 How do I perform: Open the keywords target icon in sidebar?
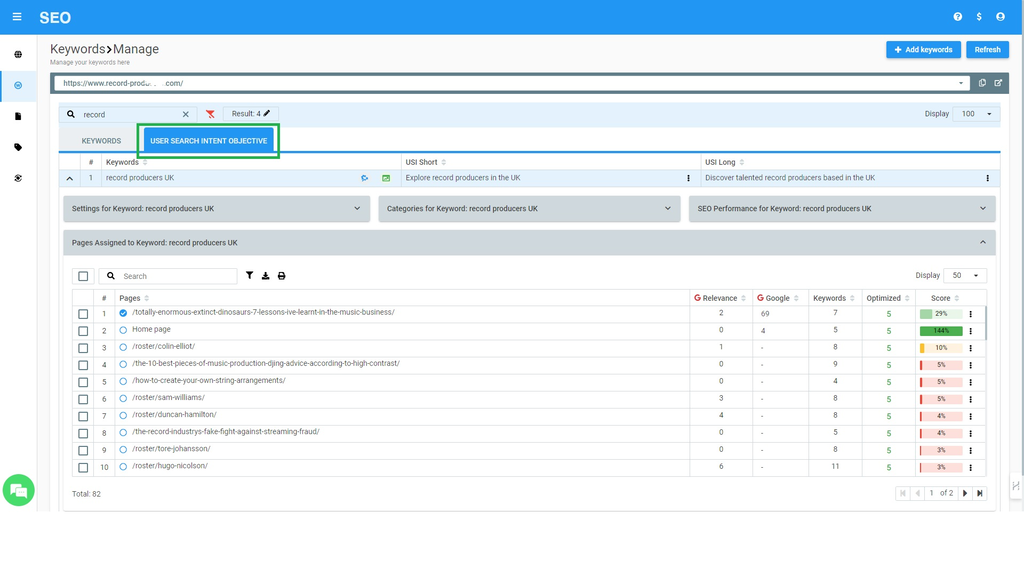point(18,86)
